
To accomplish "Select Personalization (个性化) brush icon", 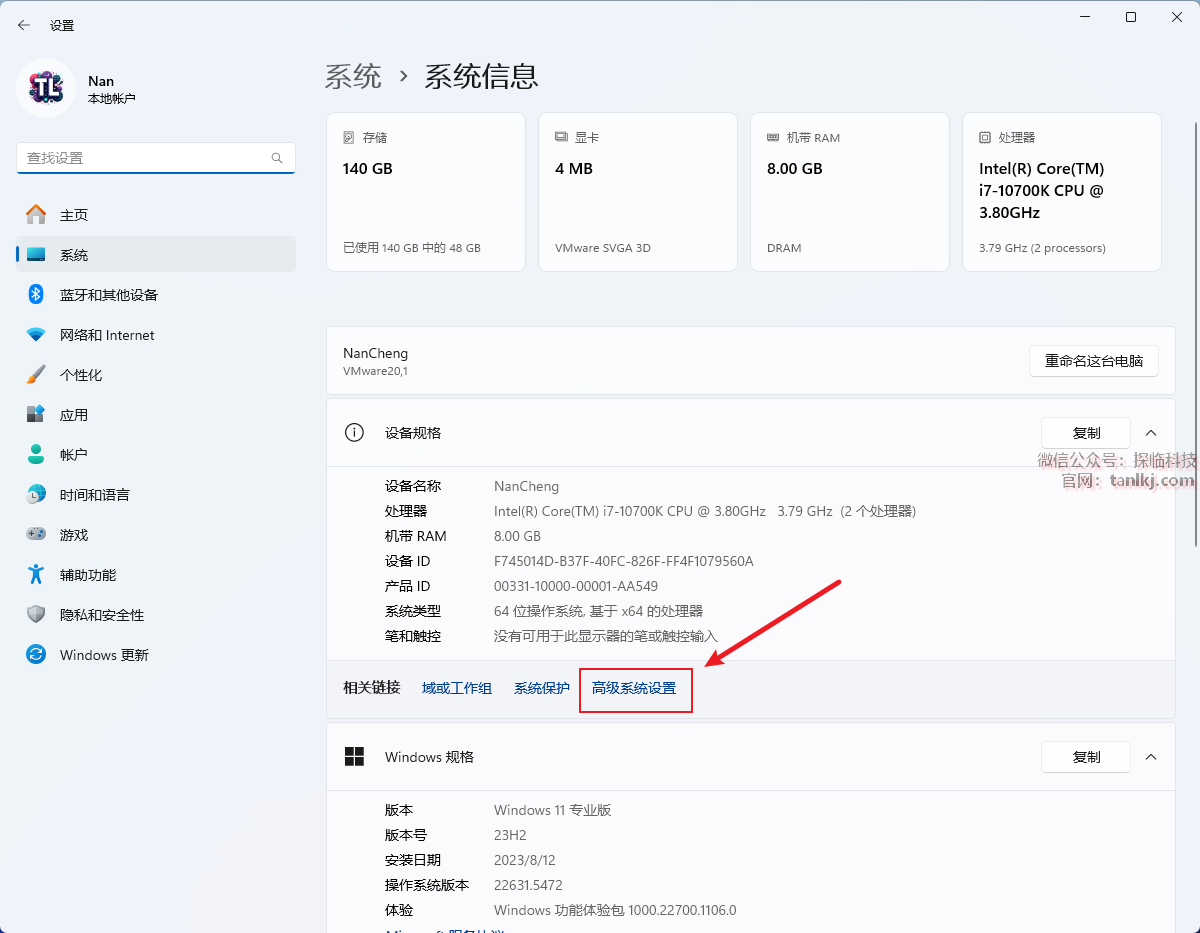I will click(36, 375).
